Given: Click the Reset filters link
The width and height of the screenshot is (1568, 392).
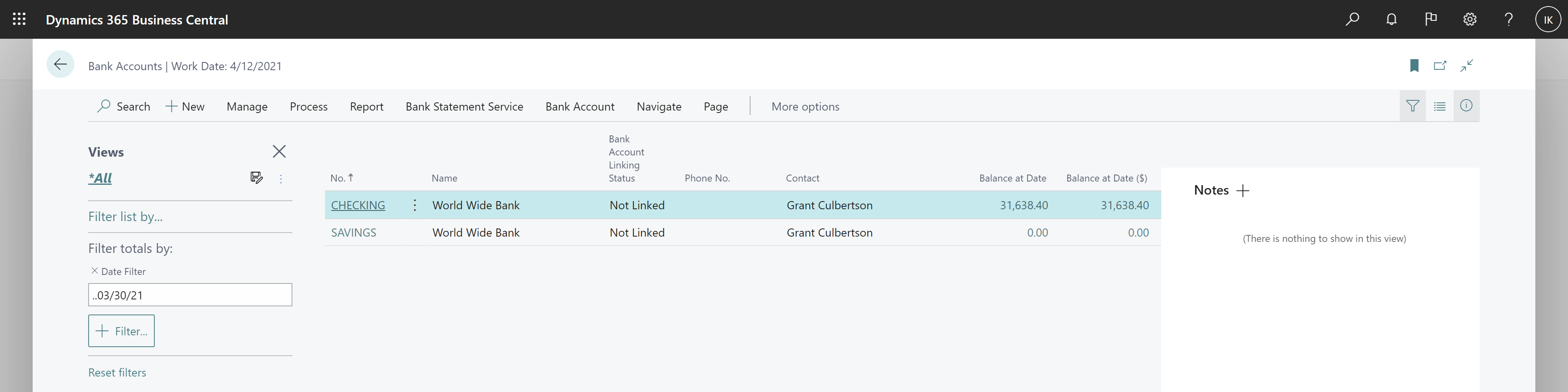Looking at the screenshot, I should [x=117, y=372].
